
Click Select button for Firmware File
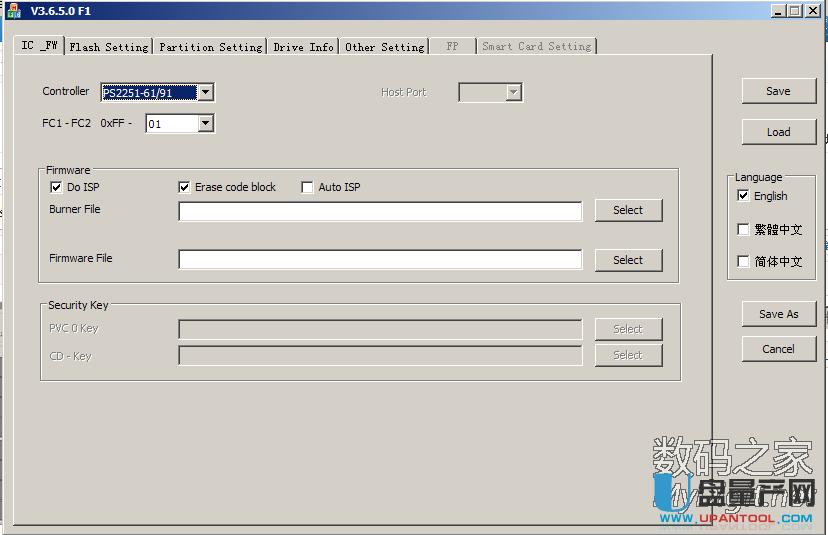tap(628, 260)
